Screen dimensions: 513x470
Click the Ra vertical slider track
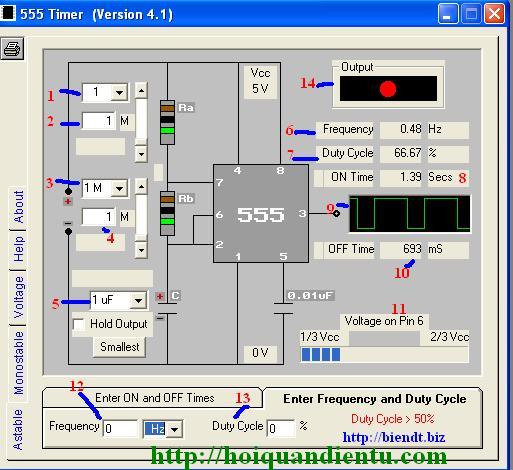141,122
